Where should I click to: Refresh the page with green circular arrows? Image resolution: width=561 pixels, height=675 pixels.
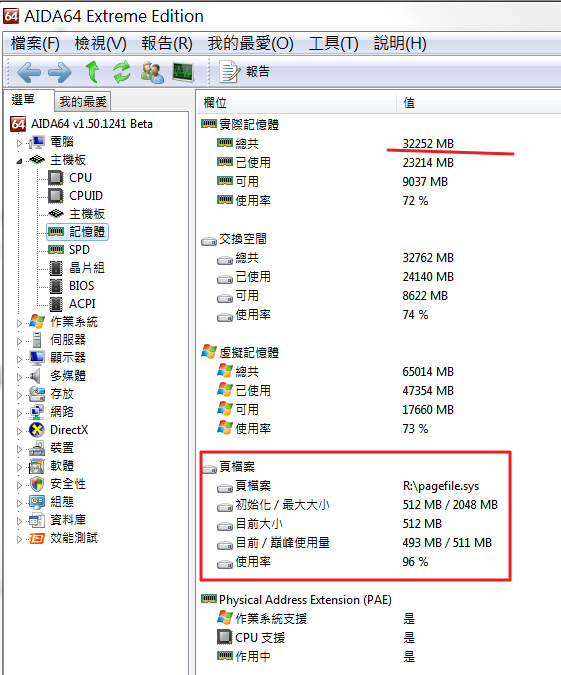click(x=122, y=71)
